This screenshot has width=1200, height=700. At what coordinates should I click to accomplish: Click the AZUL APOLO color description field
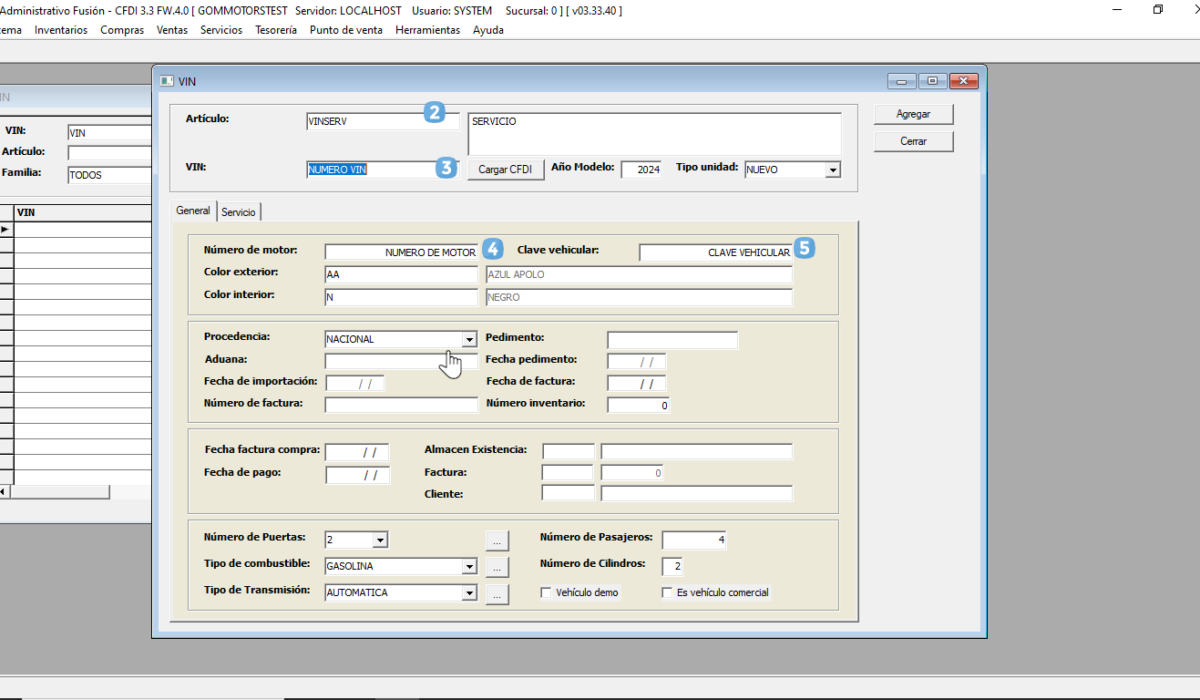click(639, 274)
